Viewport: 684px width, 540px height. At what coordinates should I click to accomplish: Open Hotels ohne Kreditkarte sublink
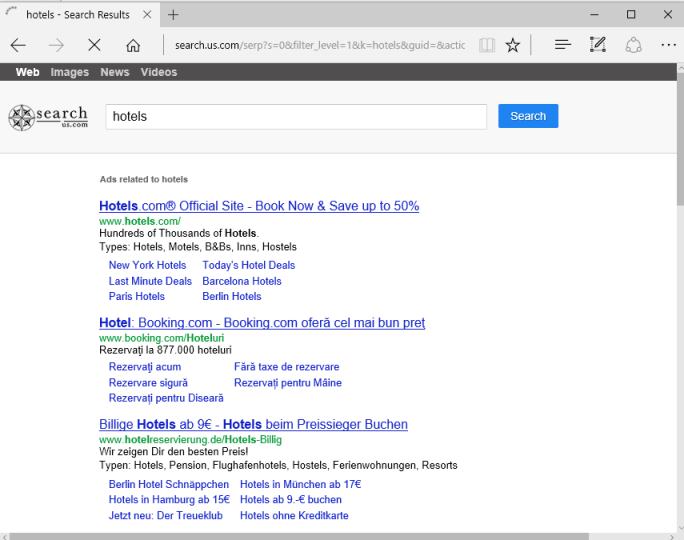[x=294, y=516]
